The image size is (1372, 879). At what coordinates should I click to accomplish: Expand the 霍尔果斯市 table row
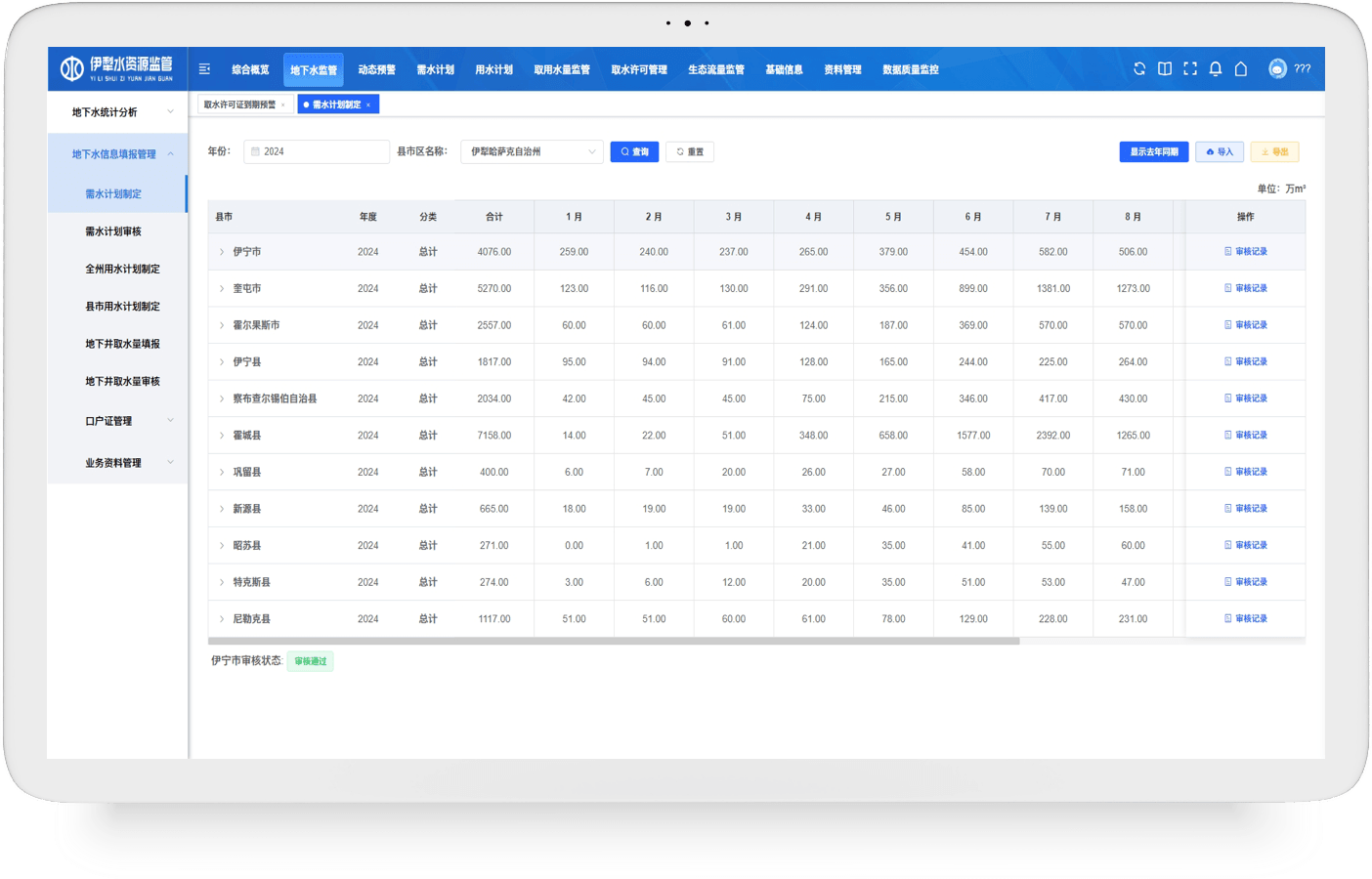(222, 325)
